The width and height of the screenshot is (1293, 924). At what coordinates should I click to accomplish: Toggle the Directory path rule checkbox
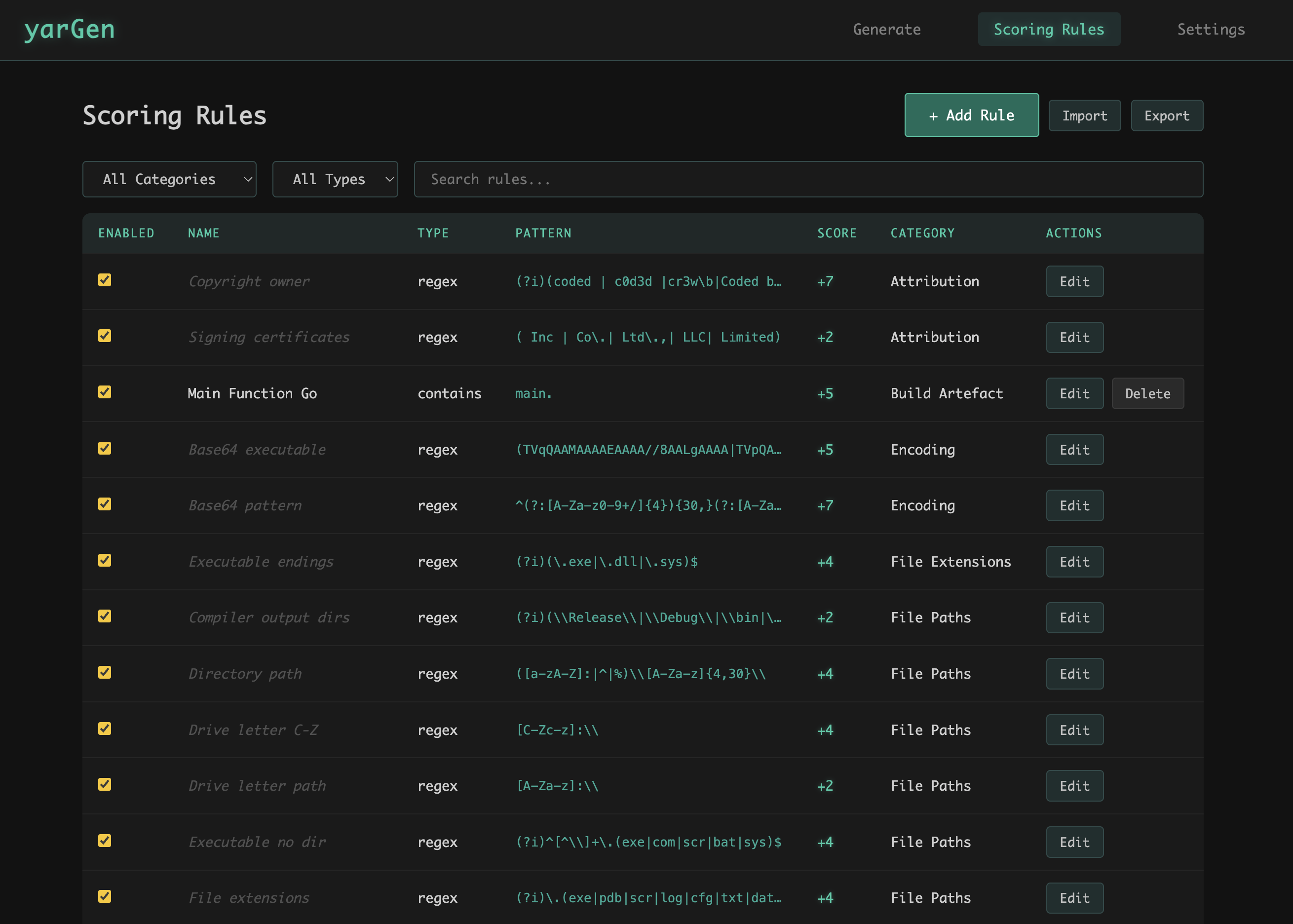(105, 673)
